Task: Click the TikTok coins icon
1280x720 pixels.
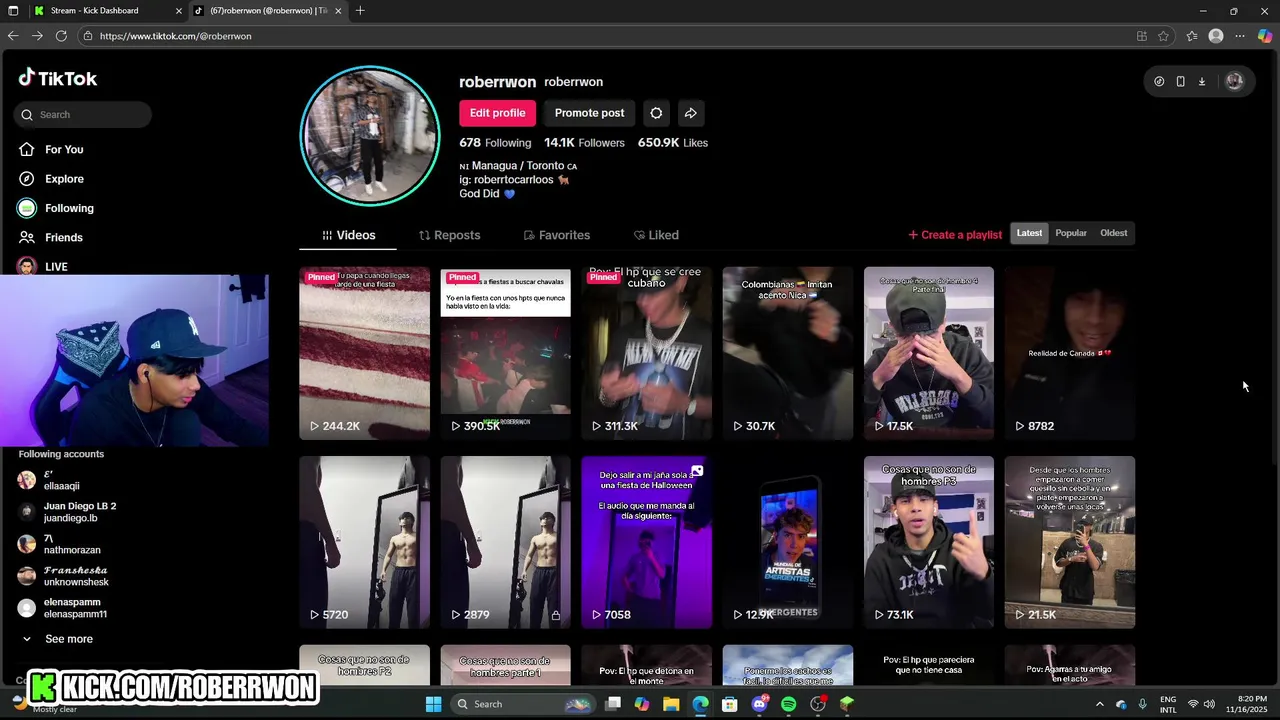Action: point(1159,82)
